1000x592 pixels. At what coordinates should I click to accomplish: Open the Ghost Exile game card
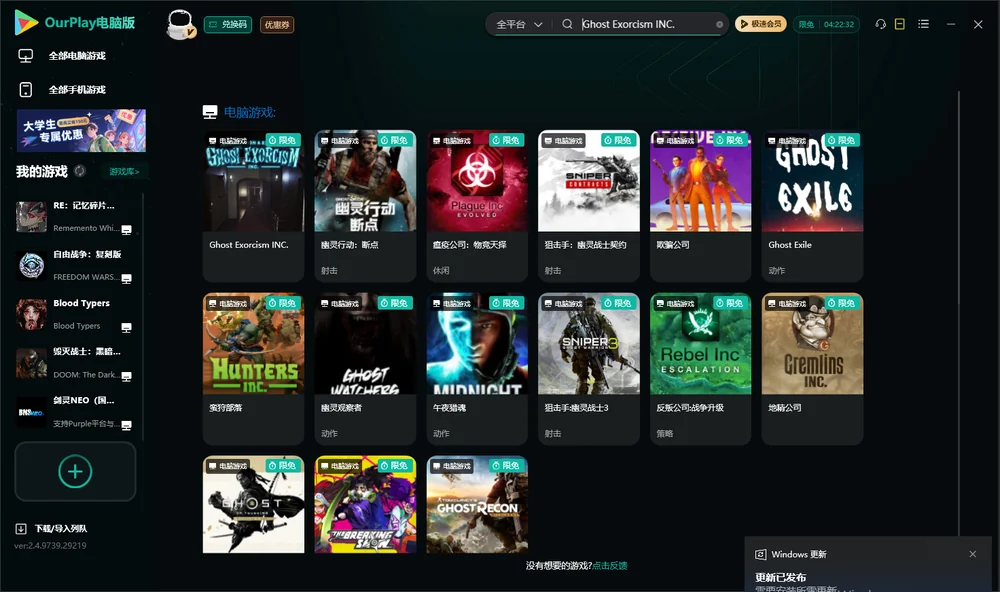(812, 205)
